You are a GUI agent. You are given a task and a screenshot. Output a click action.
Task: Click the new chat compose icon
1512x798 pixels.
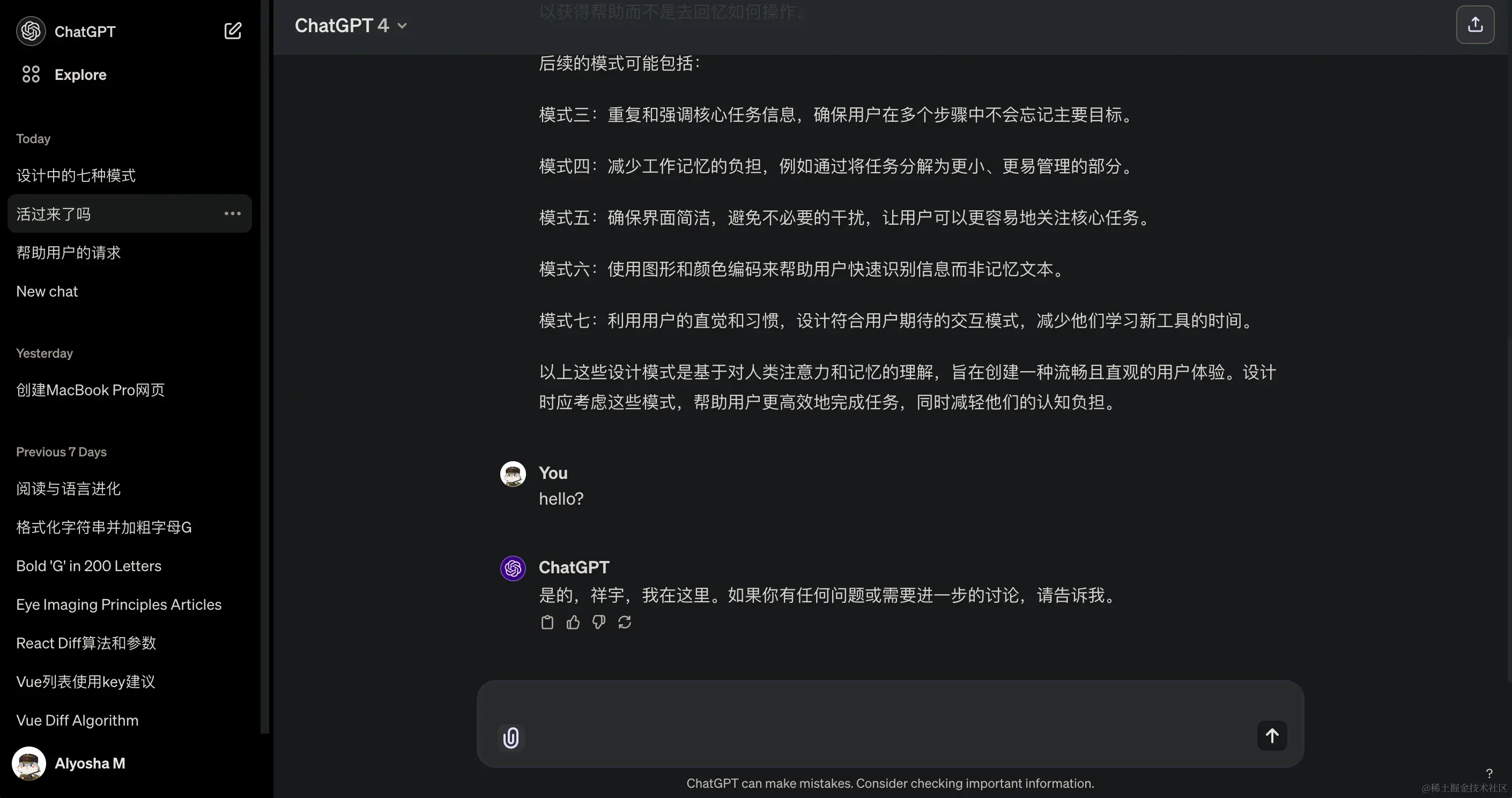(x=233, y=31)
